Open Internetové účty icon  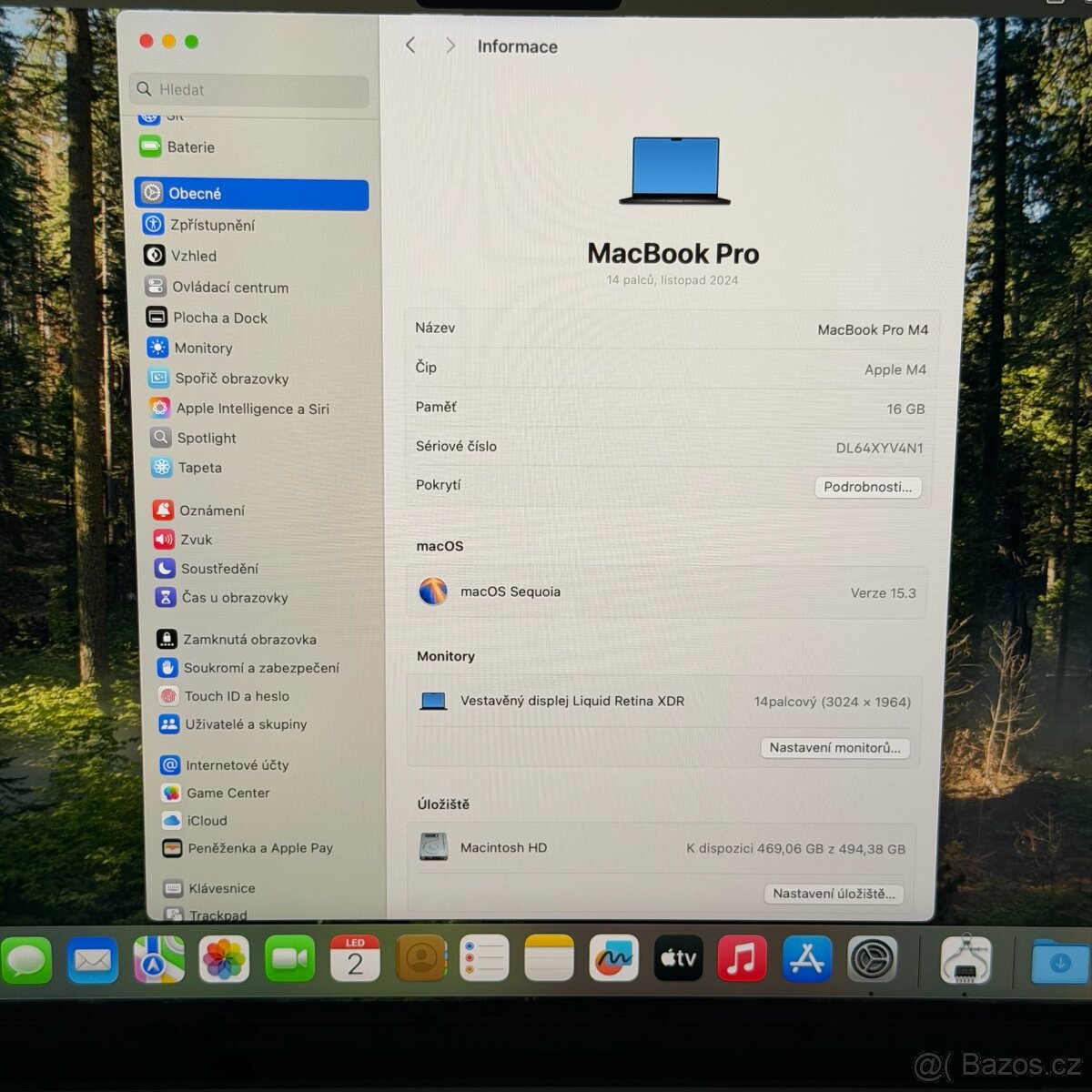click(170, 765)
